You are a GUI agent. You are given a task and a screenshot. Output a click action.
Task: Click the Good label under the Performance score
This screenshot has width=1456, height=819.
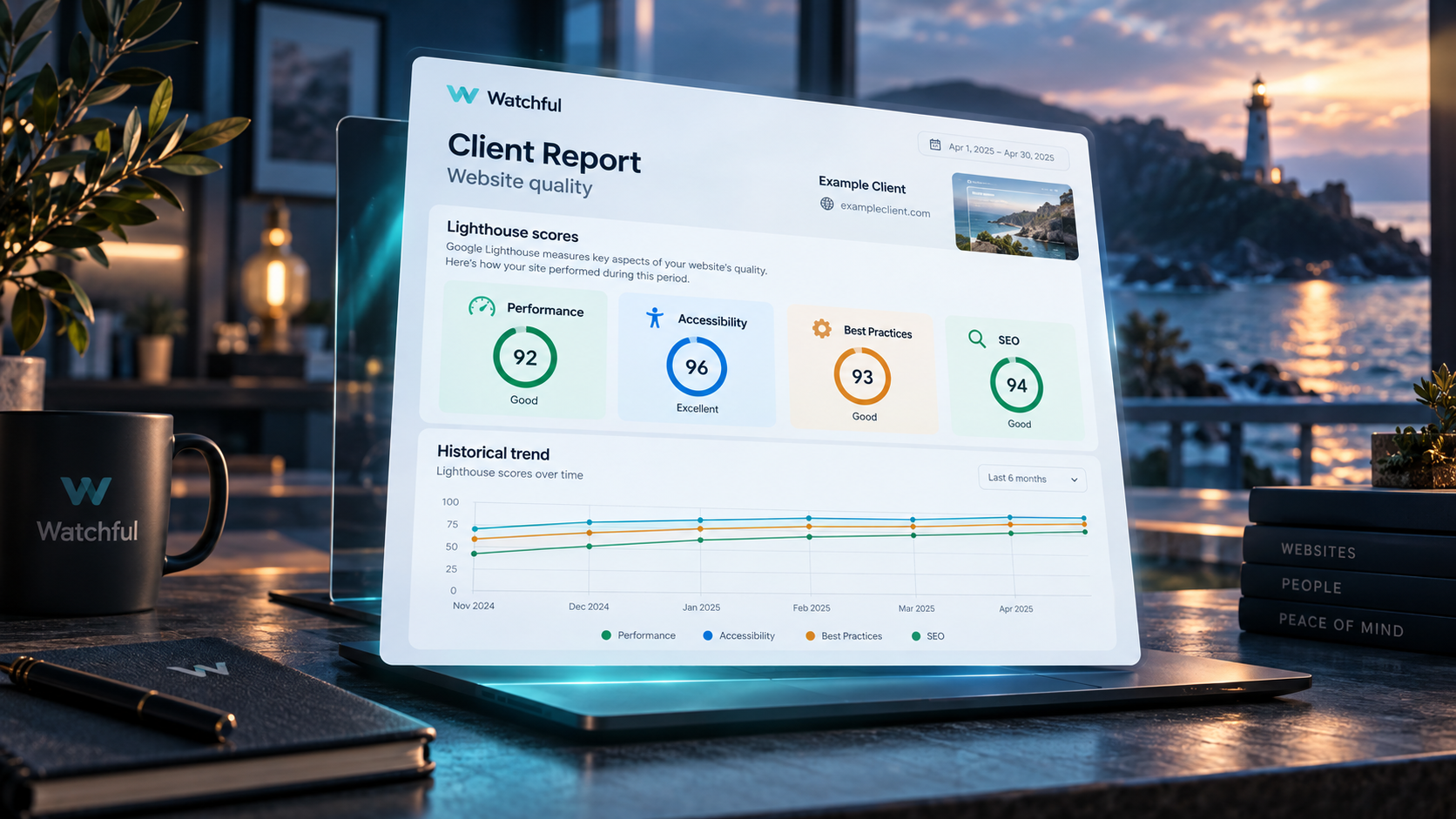(x=523, y=400)
